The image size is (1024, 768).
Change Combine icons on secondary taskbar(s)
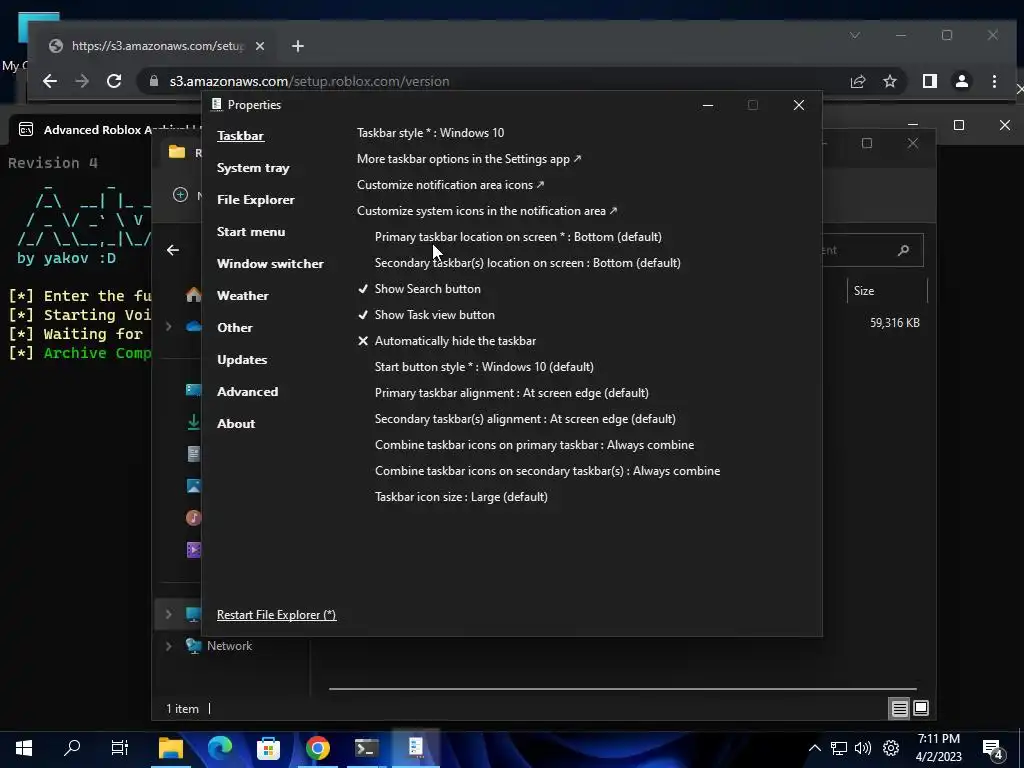pos(547,471)
